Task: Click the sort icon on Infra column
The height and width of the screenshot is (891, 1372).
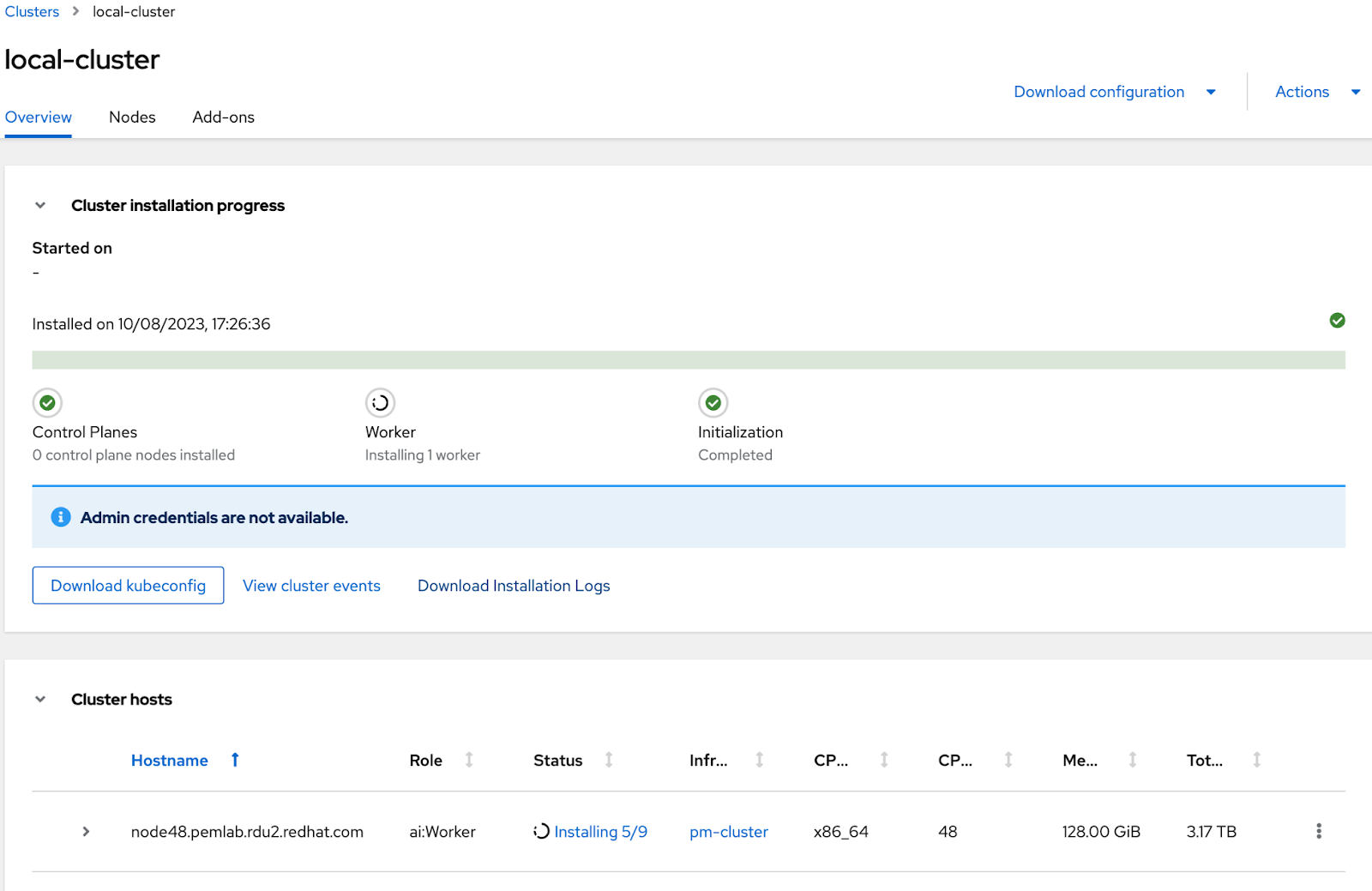Action: click(x=759, y=760)
